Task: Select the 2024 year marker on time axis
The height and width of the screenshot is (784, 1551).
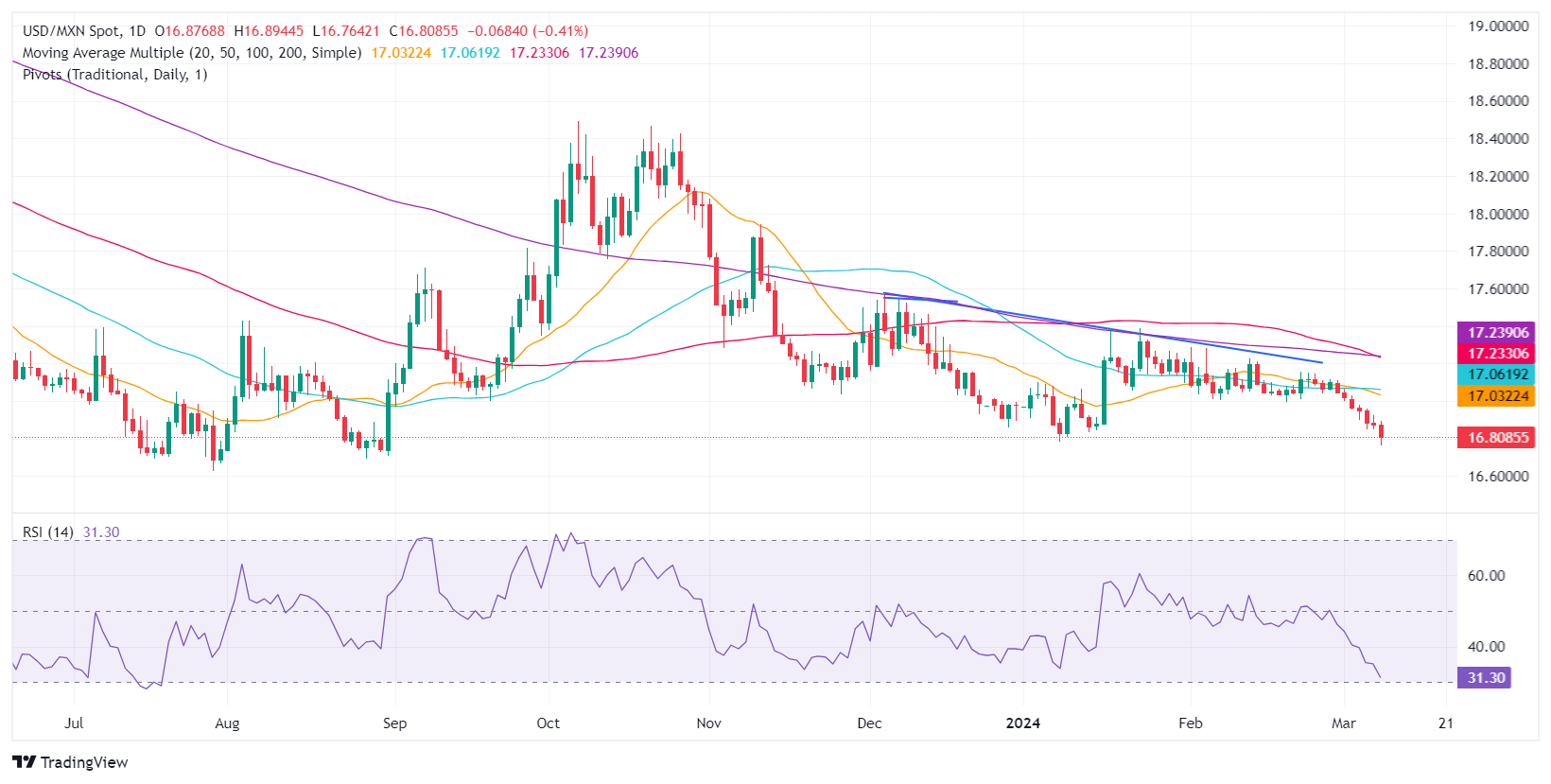Action: click(x=1023, y=723)
